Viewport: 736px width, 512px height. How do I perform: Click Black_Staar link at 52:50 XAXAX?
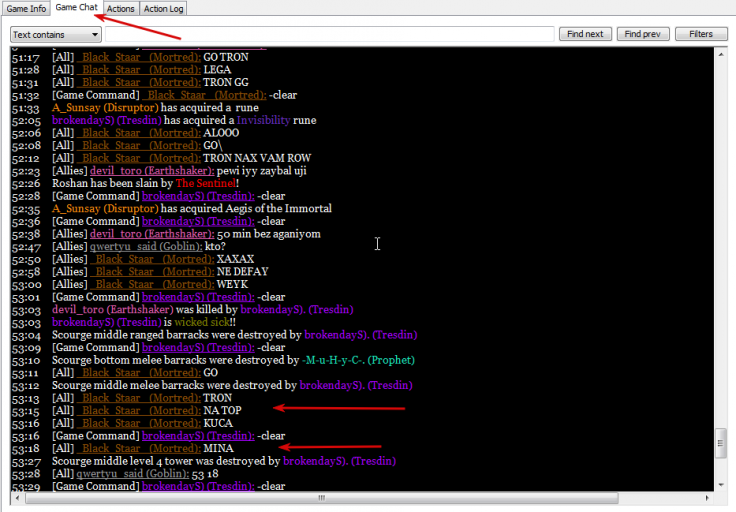click(152, 259)
